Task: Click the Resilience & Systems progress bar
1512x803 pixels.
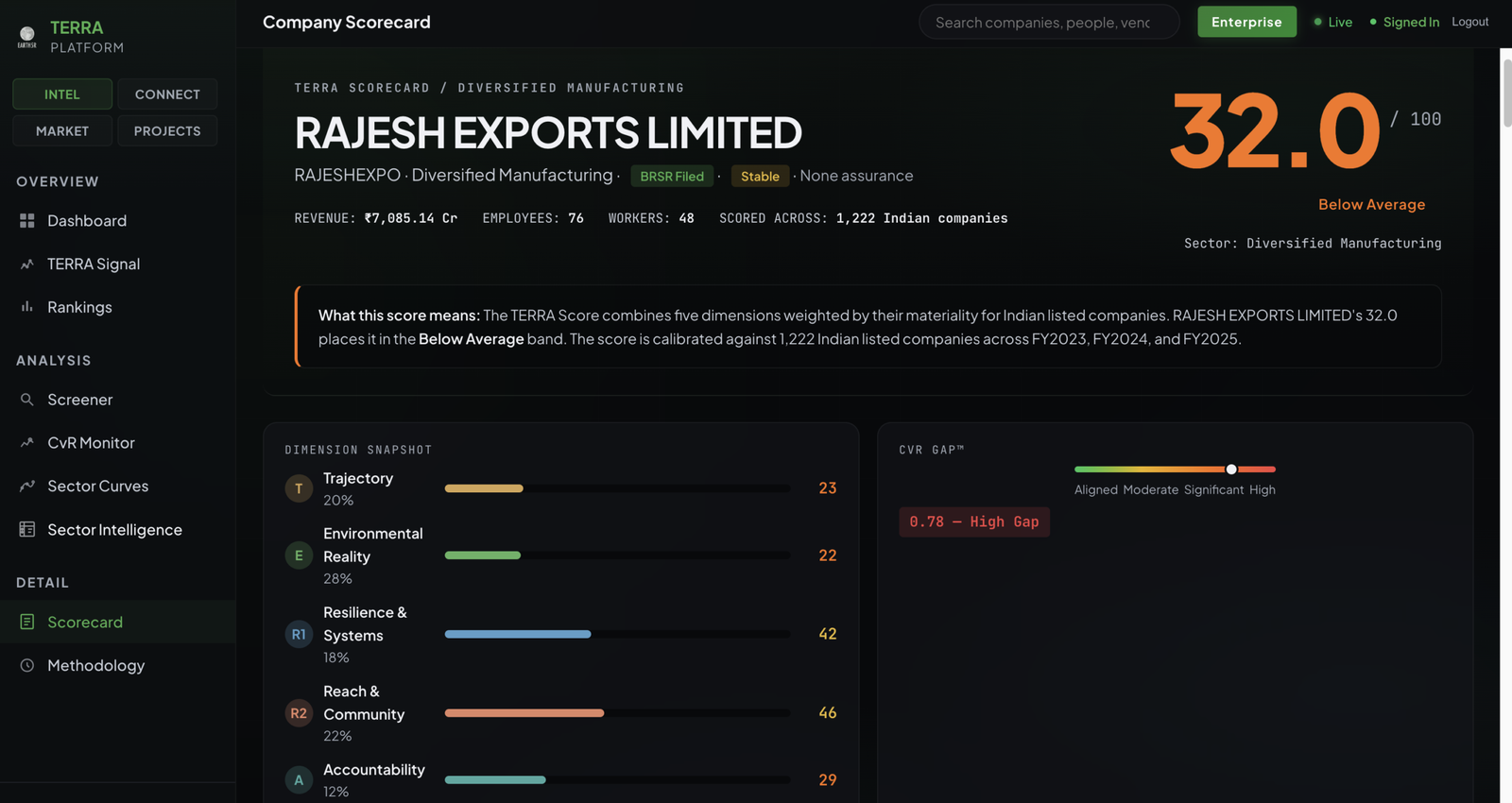Action: tap(617, 634)
